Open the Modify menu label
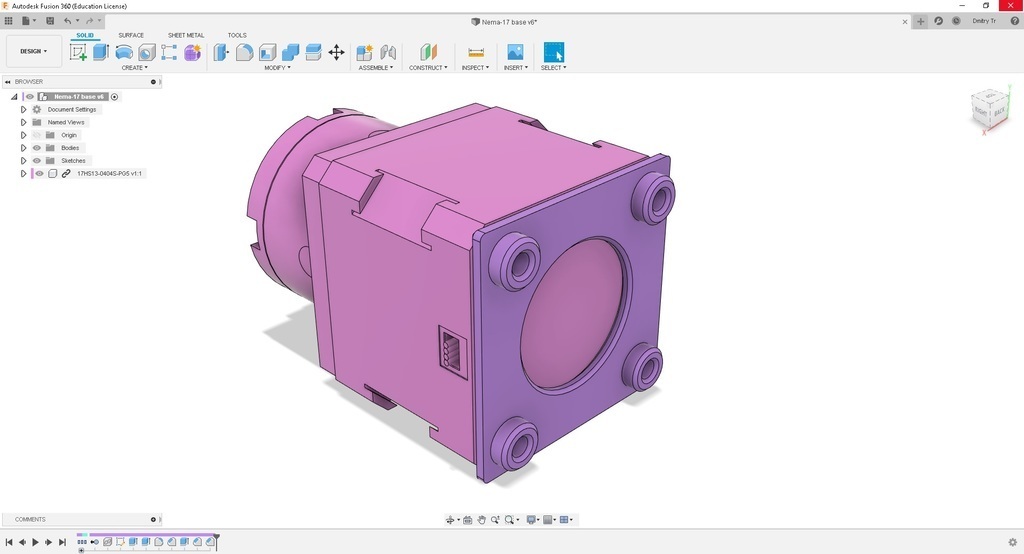This screenshot has width=1024, height=554. pos(276,68)
